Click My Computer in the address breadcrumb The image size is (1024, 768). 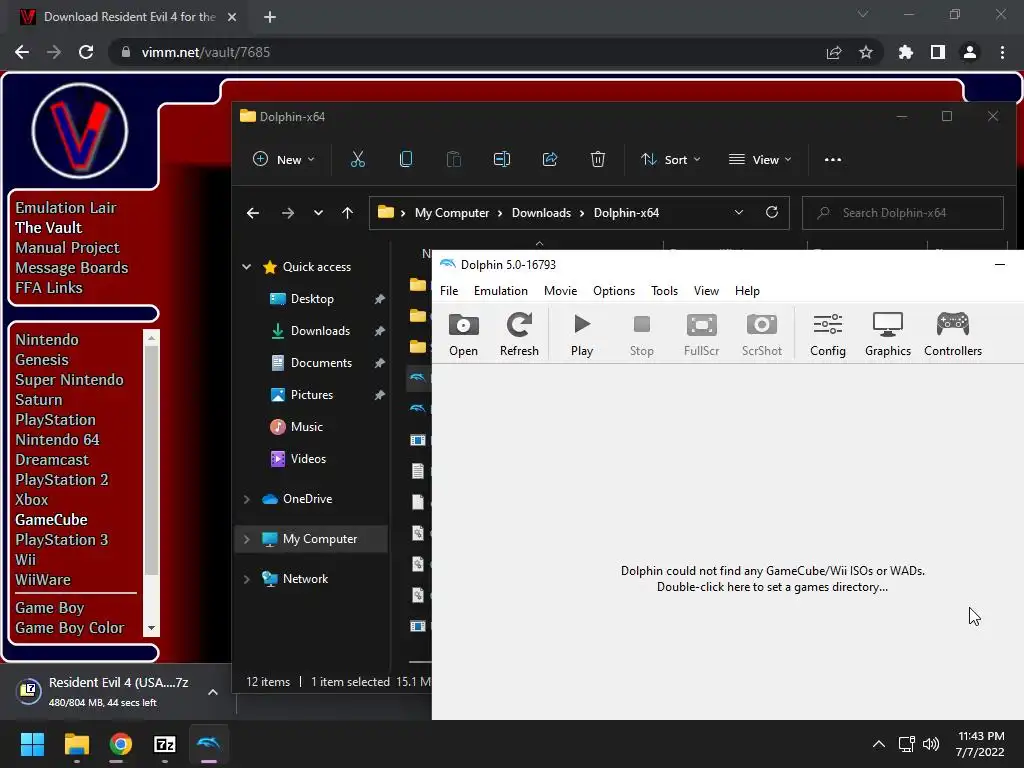(x=452, y=213)
